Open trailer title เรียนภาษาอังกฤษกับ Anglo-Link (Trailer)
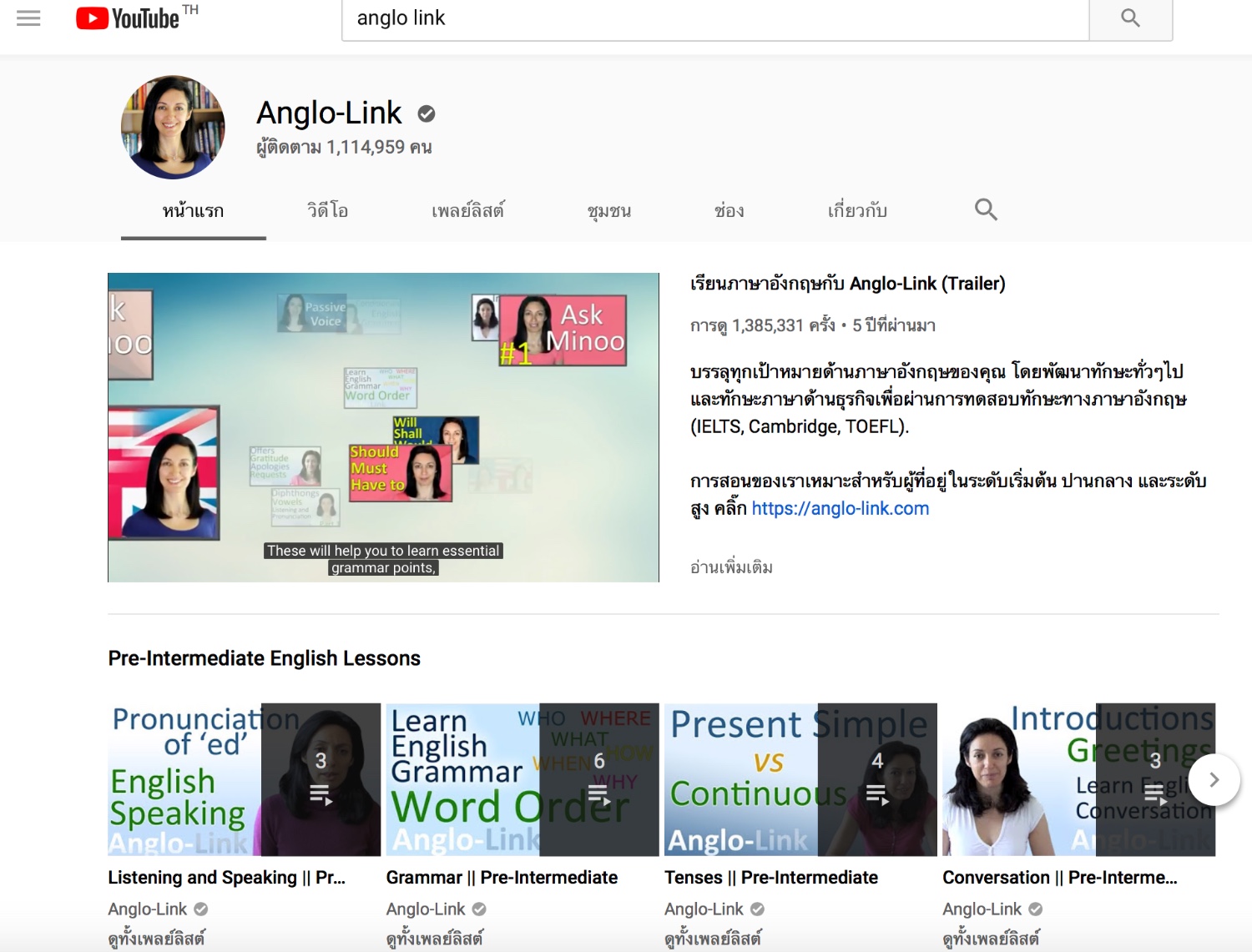1252x952 pixels. [x=847, y=284]
